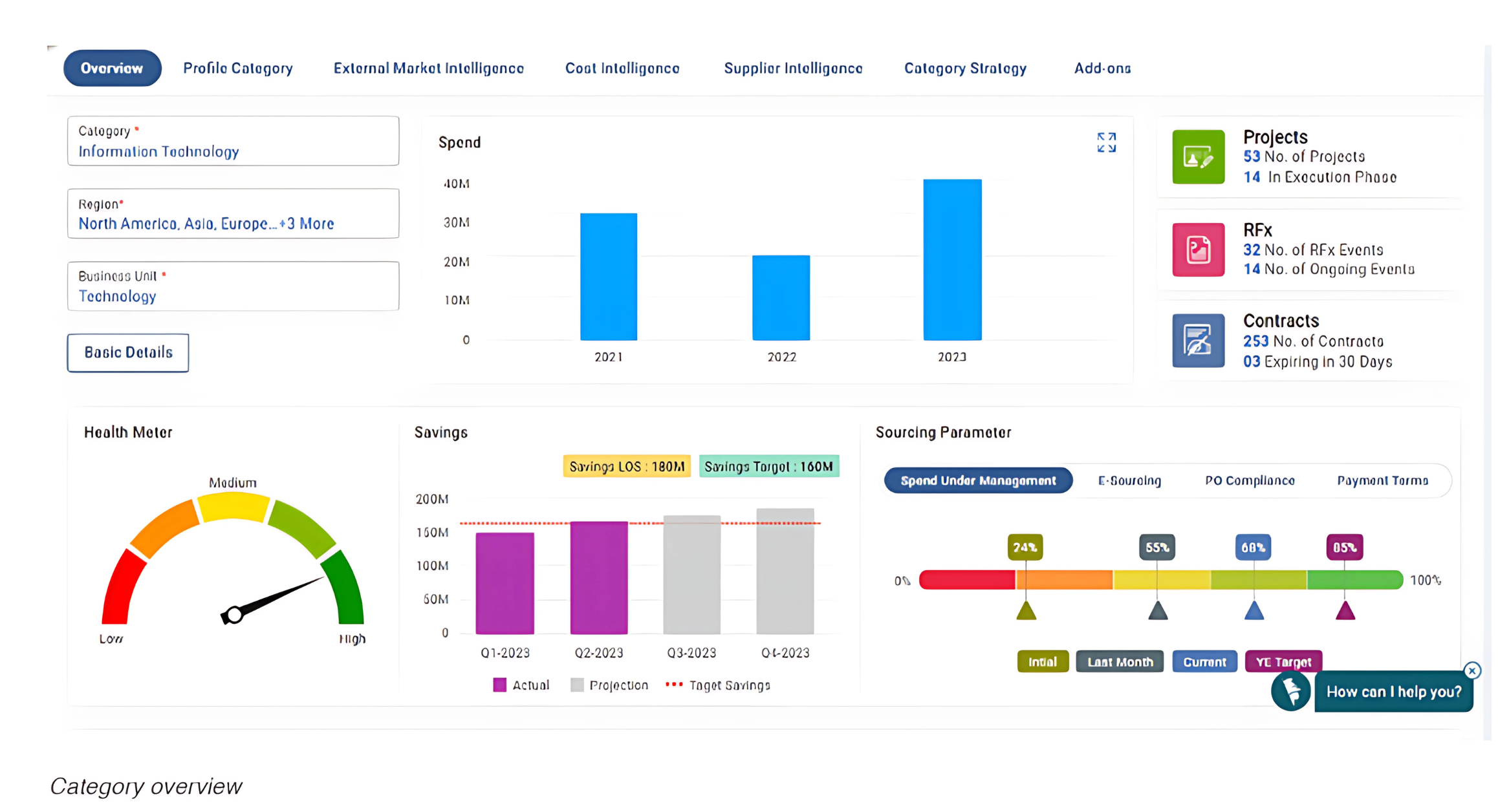Click the Initial 24% triangle marker
This screenshot has height=812, width=1498.
1026,611
